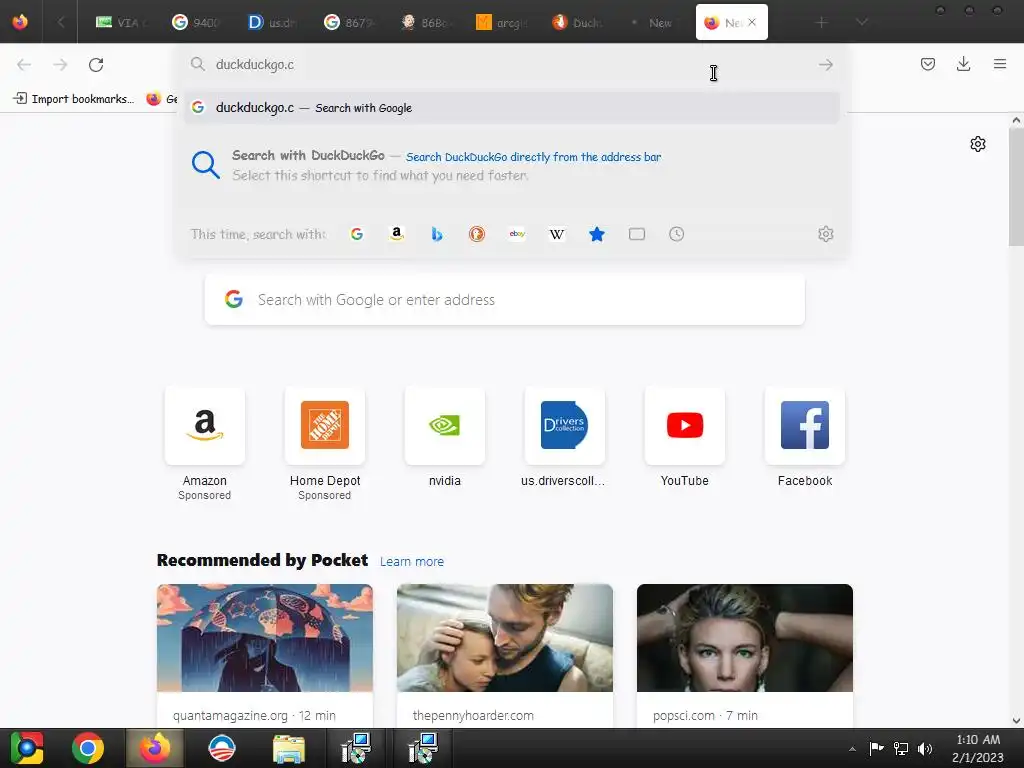Click the Go arrow in address bar

(825, 65)
